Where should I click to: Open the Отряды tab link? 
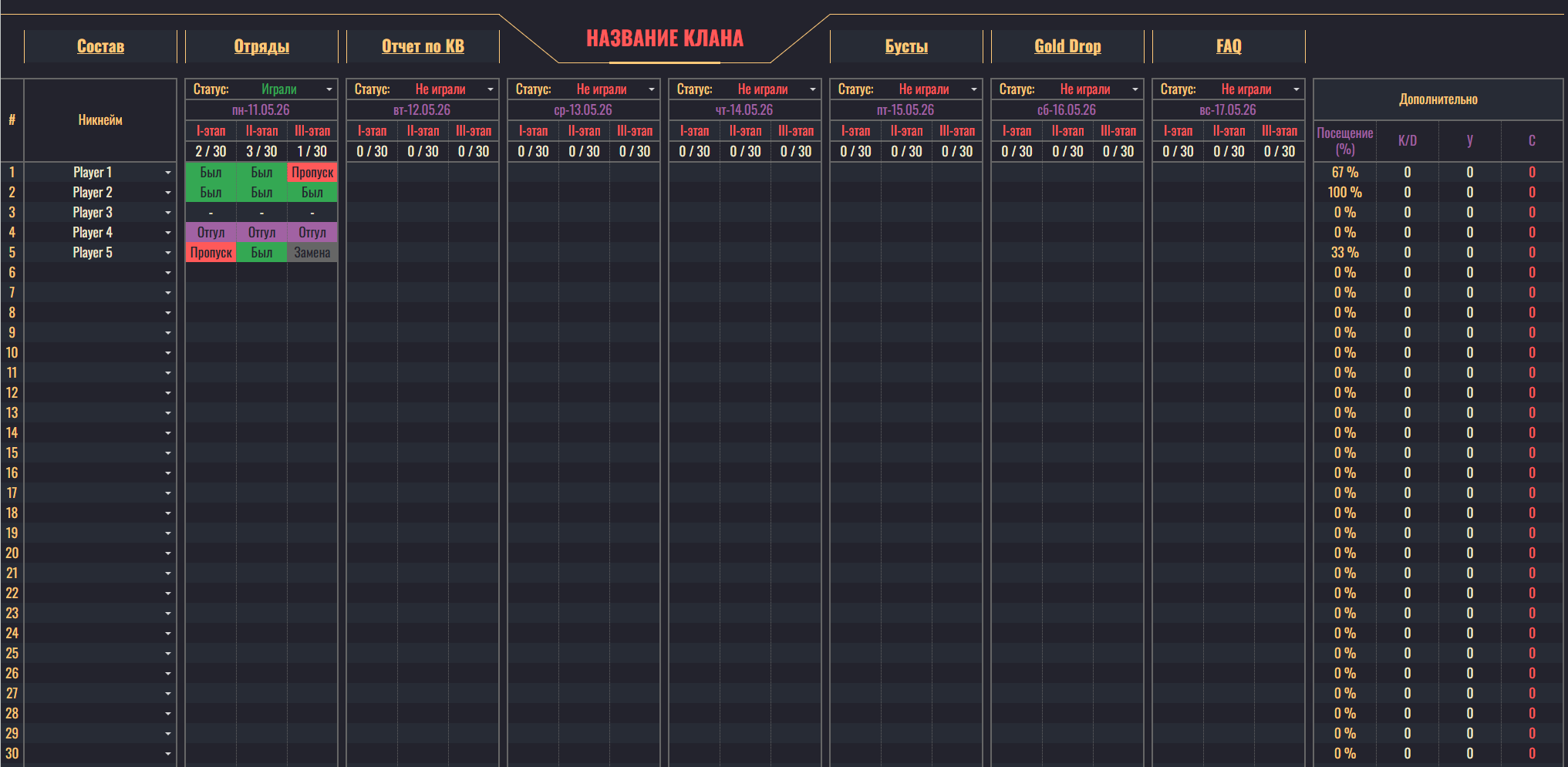[261, 46]
